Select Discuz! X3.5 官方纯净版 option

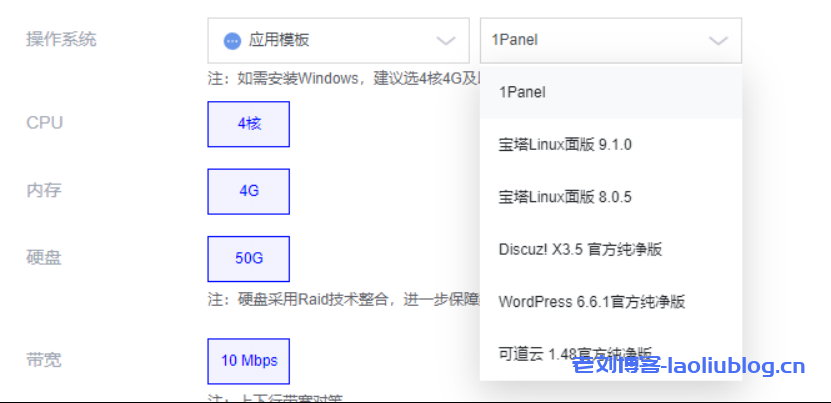pos(580,249)
